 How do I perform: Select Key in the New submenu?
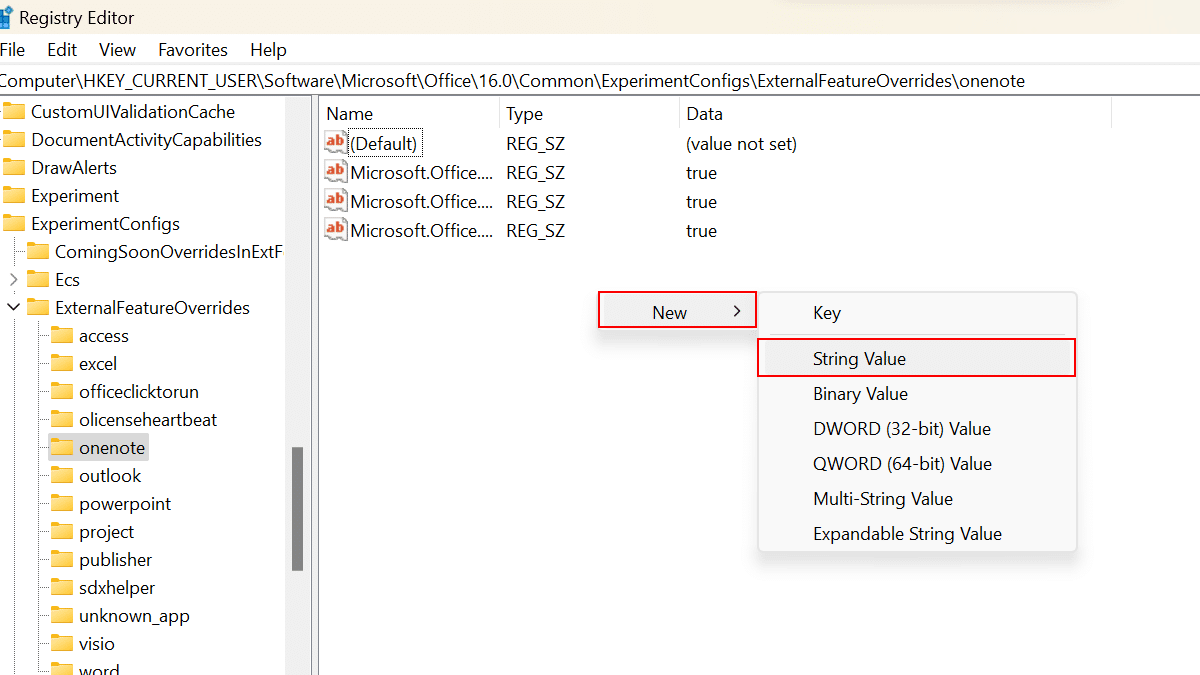(826, 313)
